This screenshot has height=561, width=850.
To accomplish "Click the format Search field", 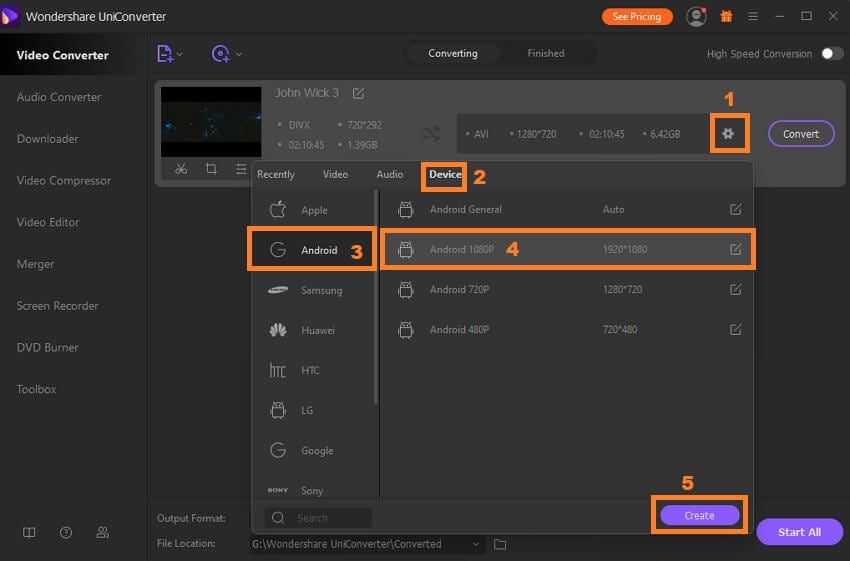I will (318, 518).
